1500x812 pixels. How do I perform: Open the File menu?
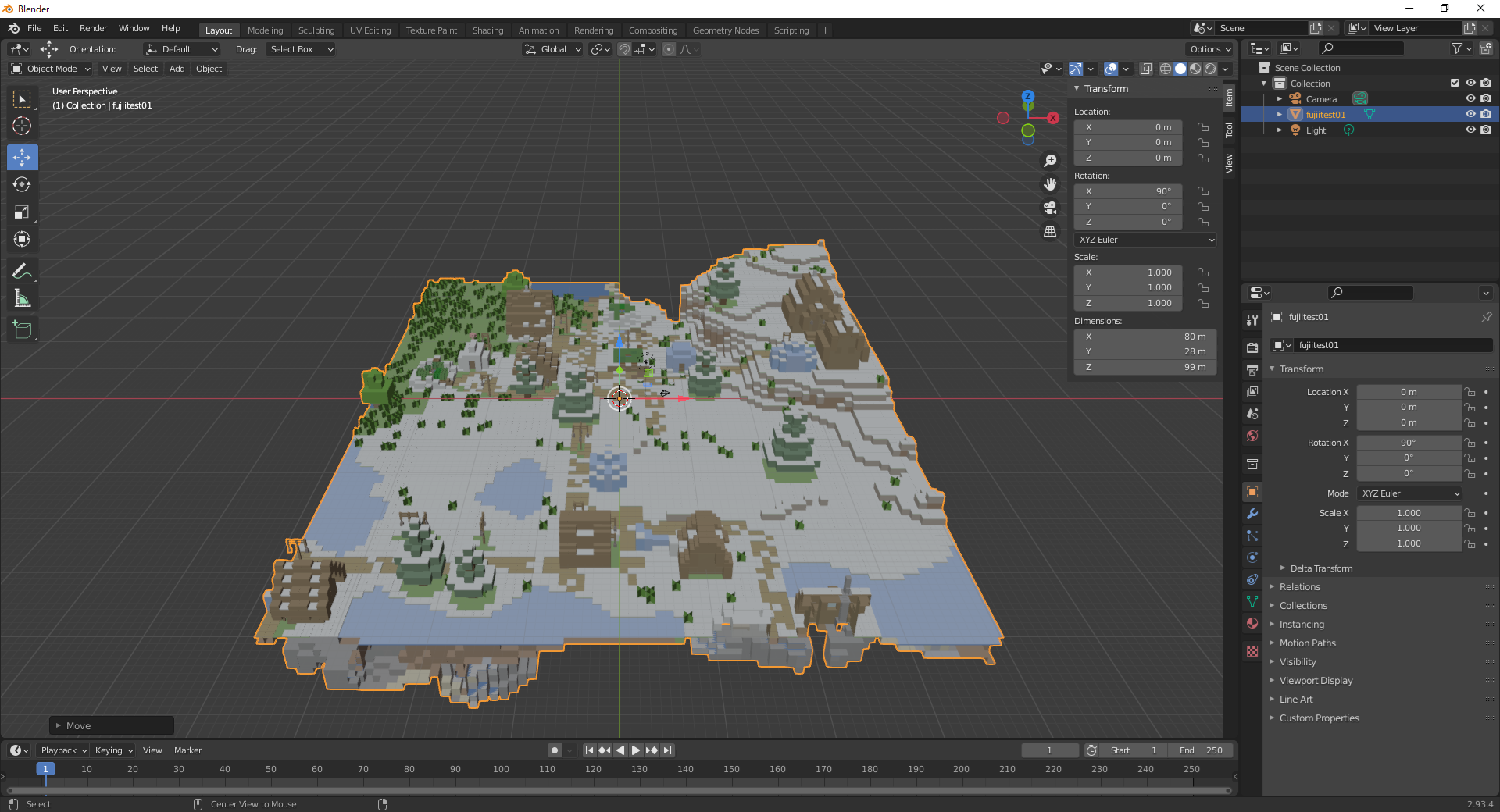34,28
